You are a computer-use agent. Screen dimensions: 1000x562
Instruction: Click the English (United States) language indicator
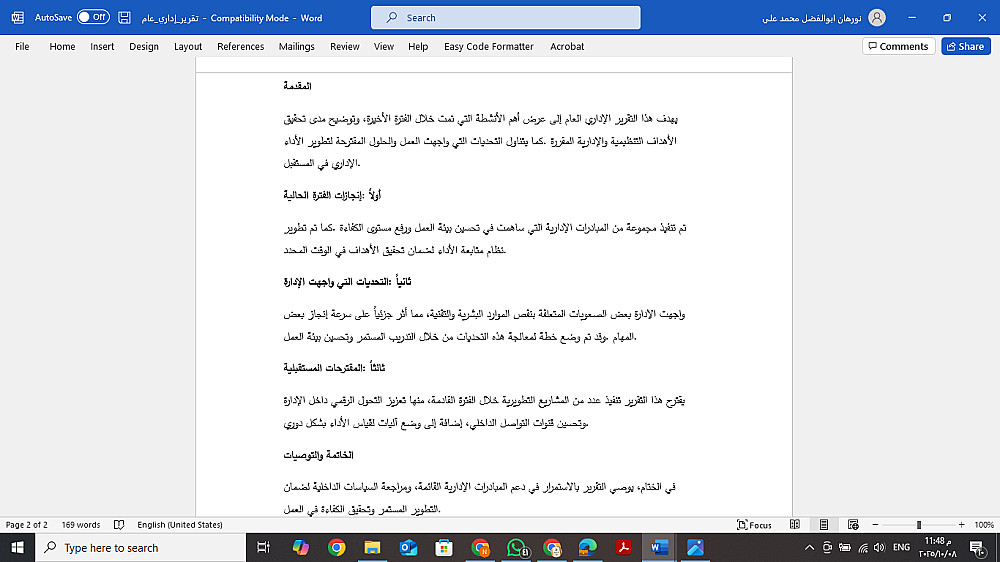(180, 525)
